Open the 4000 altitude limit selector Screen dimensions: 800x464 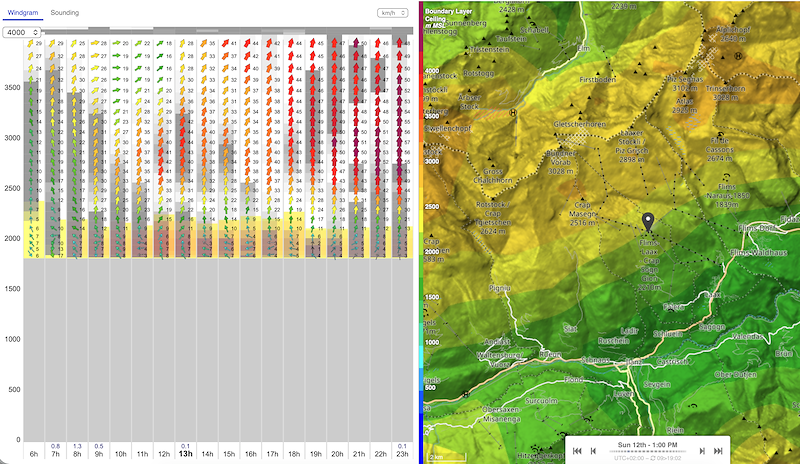coord(20,33)
